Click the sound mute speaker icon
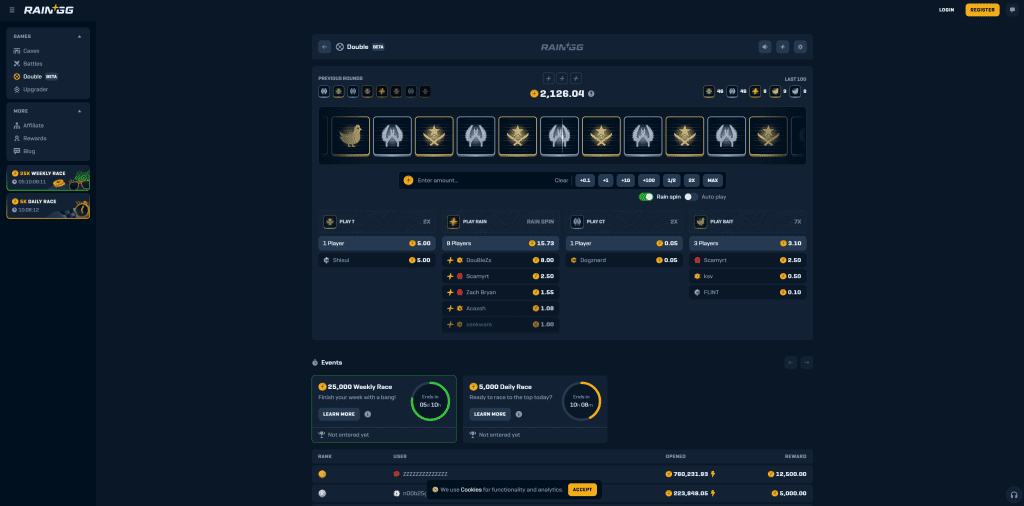 click(765, 46)
